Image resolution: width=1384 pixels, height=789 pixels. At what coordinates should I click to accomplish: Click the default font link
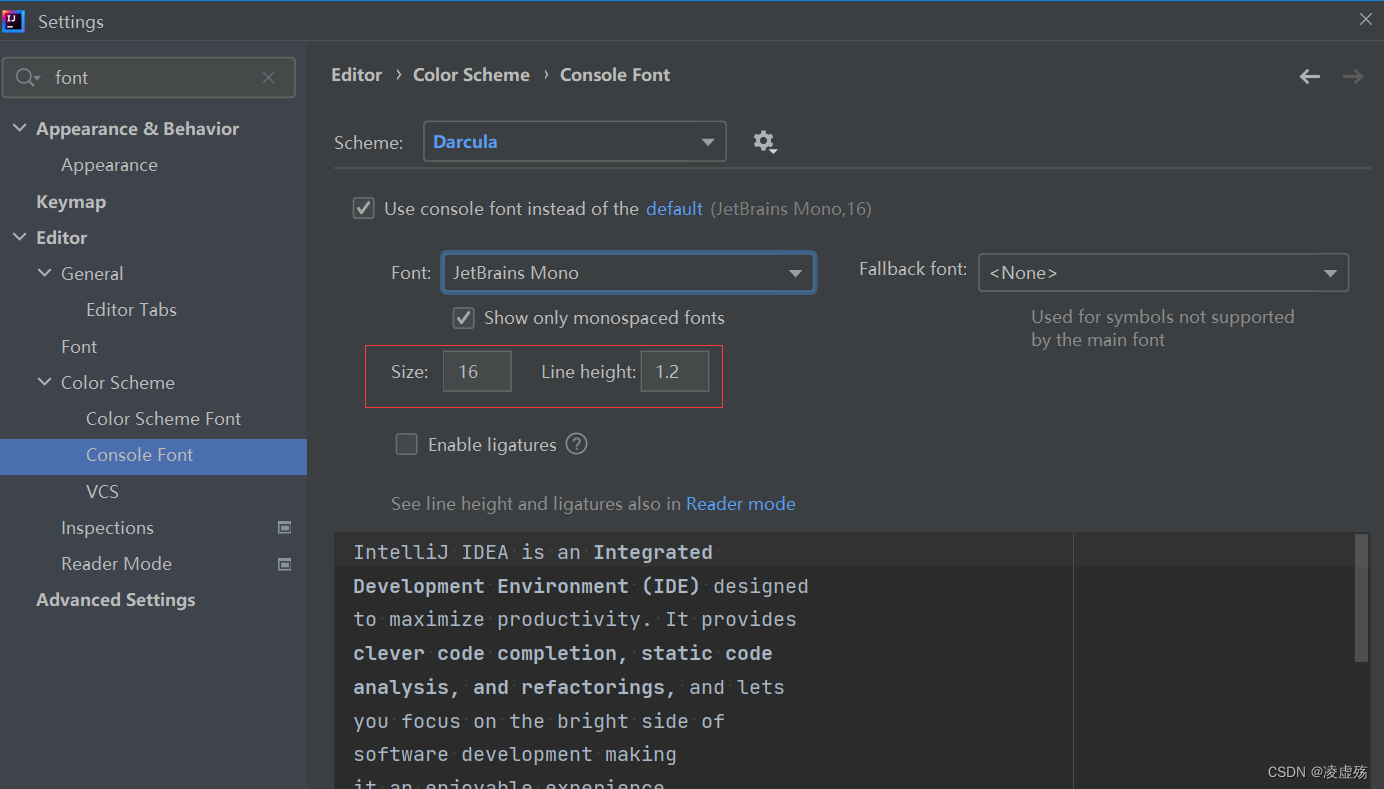(674, 209)
